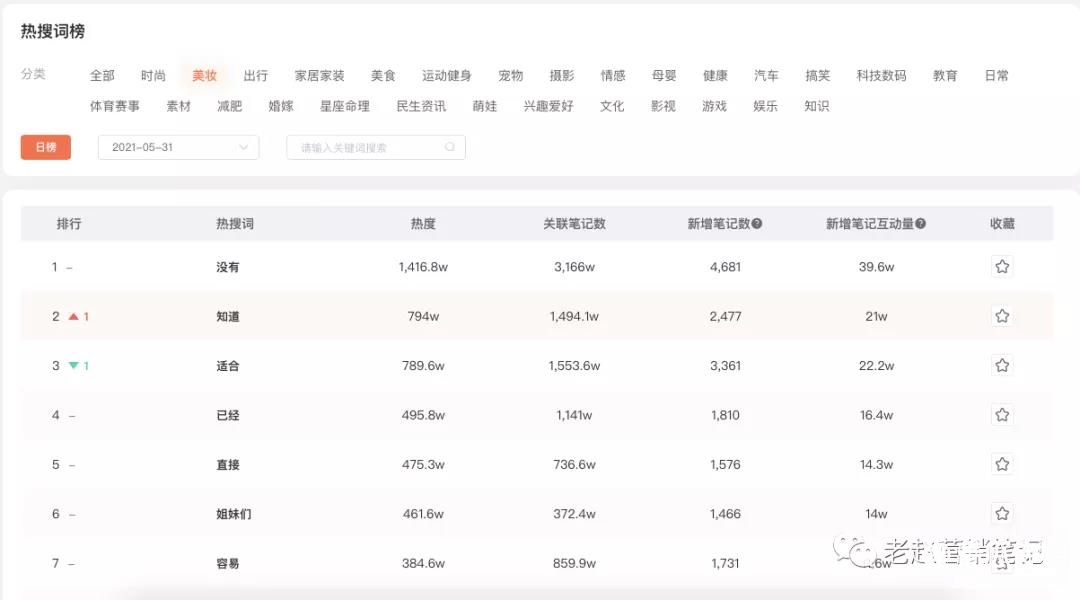The image size is (1080, 600).
Task: Open the 星座命理 tab
Action: point(344,105)
